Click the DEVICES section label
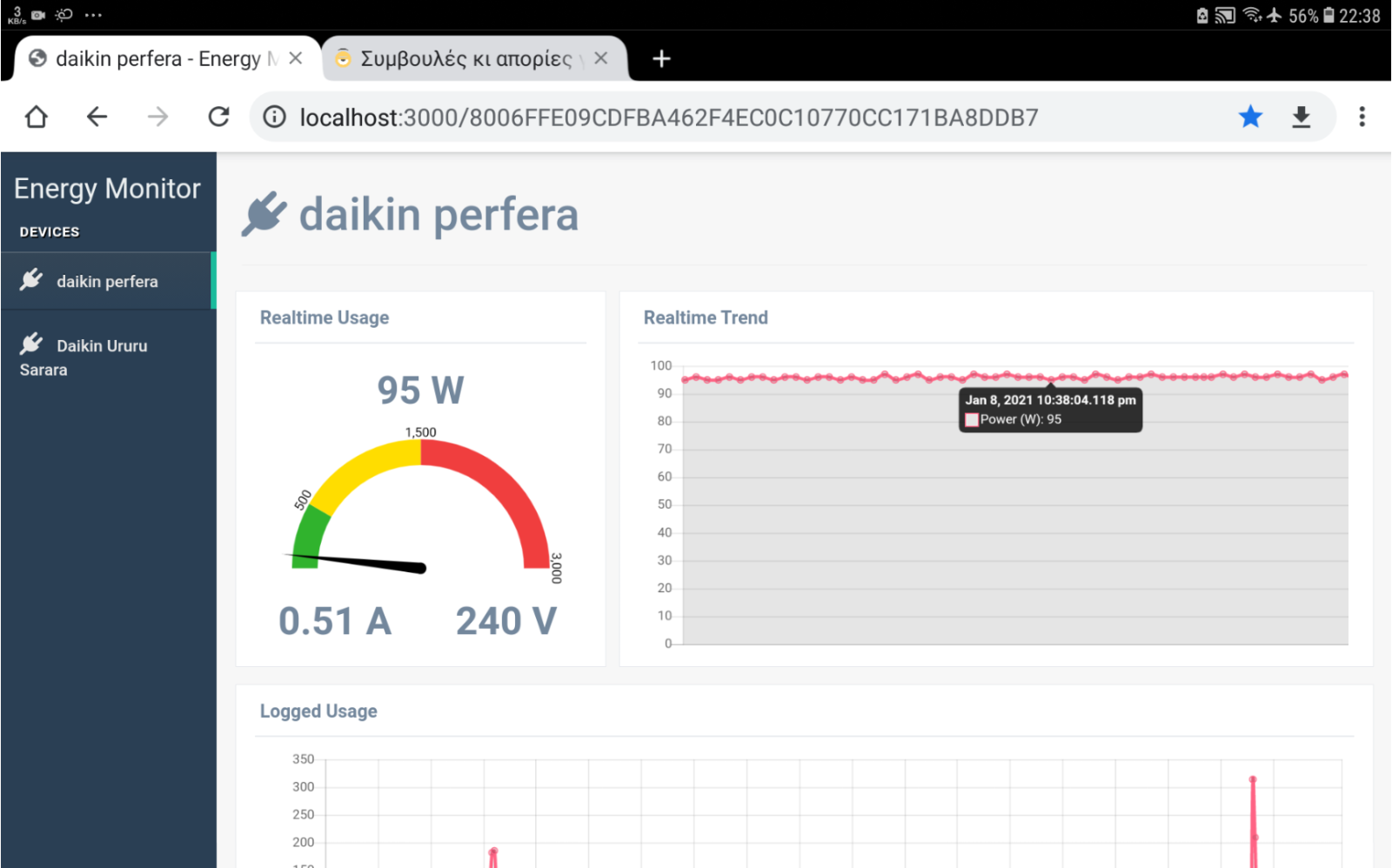The height and width of the screenshot is (868, 1392). (x=50, y=232)
